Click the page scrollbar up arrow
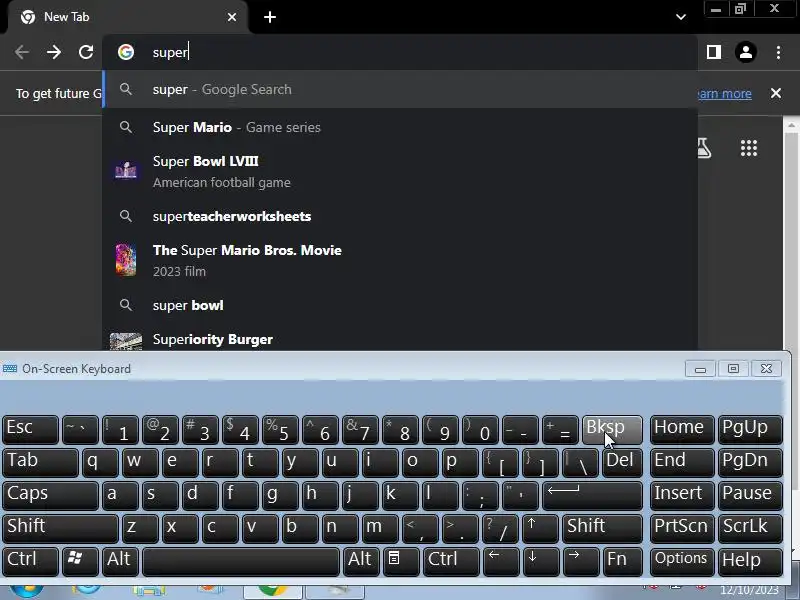Image resolution: width=800 pixels, height=600 pixels. click(x=791, y=124)
